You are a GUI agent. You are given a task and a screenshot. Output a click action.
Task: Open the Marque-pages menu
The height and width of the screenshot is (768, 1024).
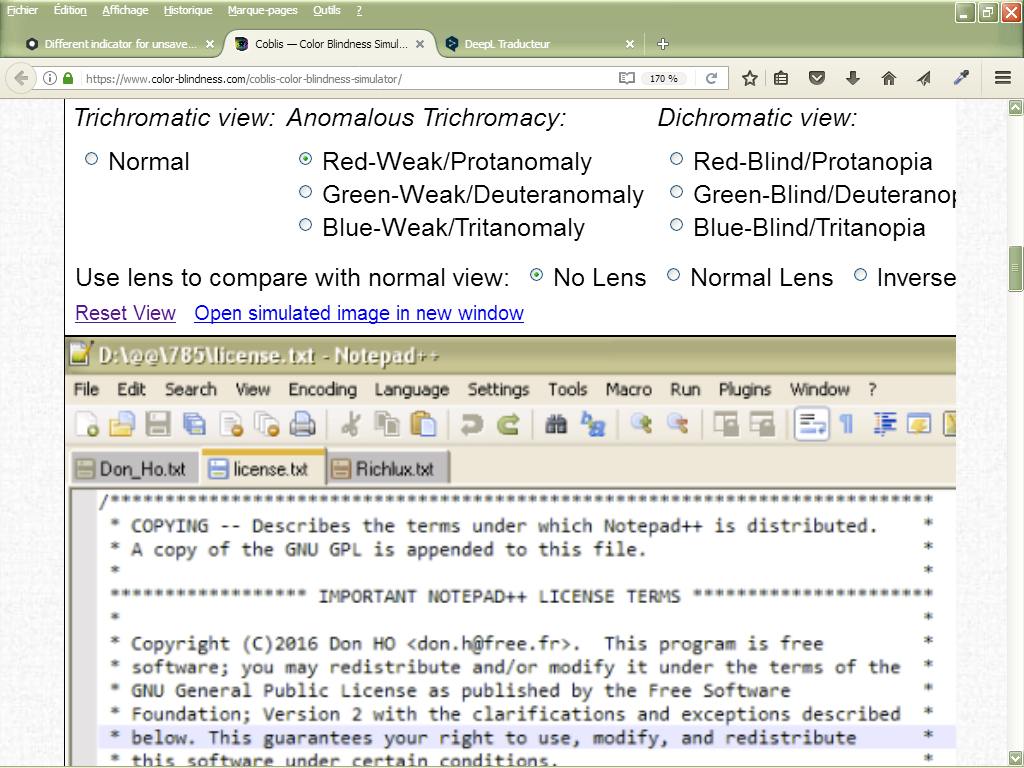point(263,10)
